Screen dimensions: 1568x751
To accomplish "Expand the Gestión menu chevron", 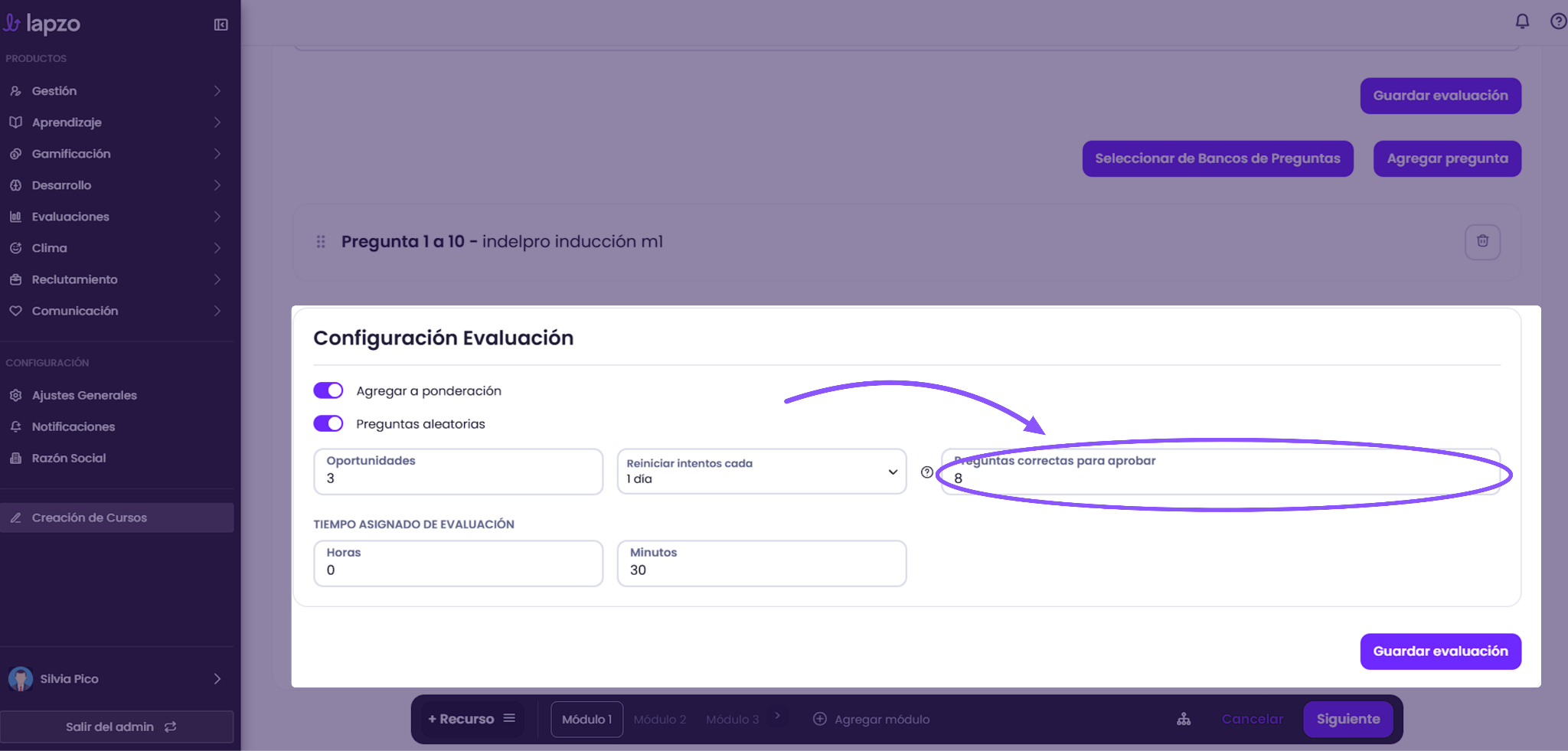I will [x=217, y=91].
